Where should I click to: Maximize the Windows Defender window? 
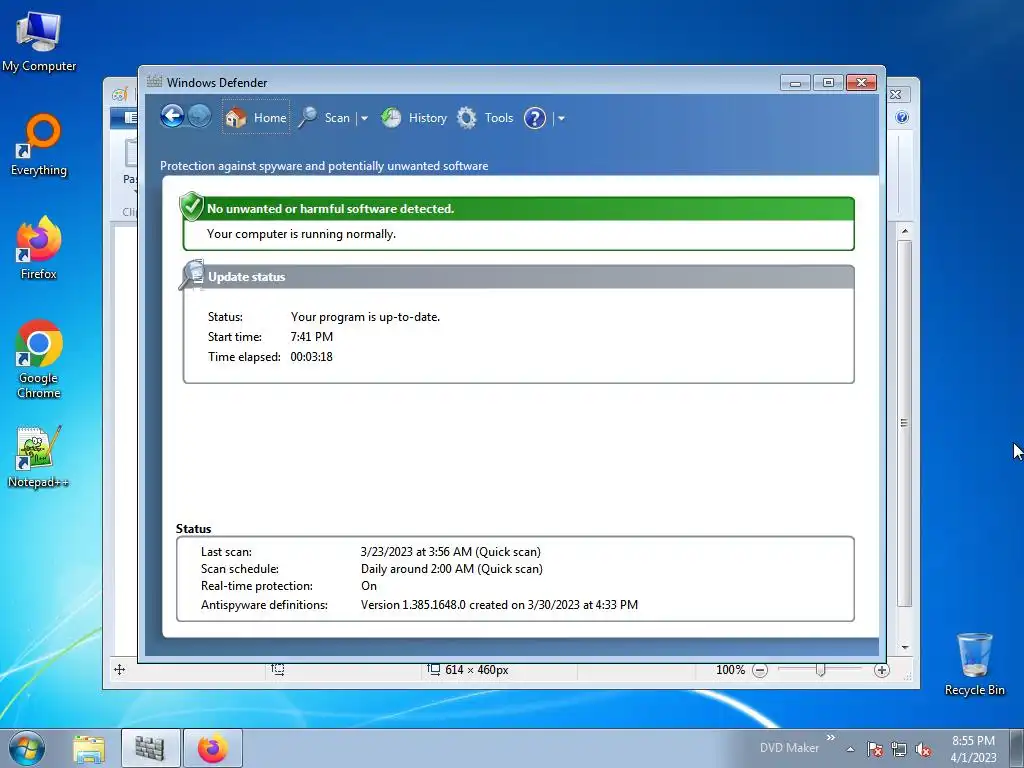828,83
